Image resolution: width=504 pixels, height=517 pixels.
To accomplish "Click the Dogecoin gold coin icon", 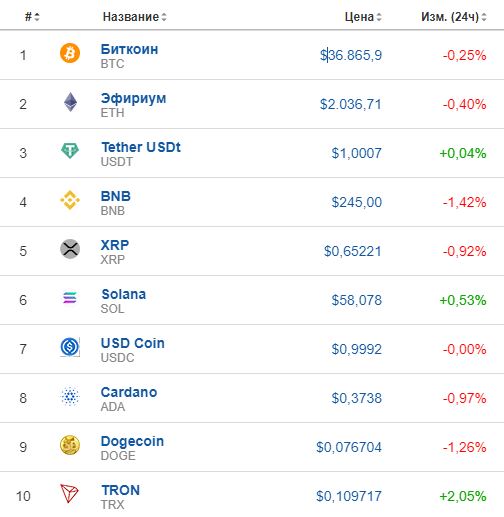I will click(70, 445).
